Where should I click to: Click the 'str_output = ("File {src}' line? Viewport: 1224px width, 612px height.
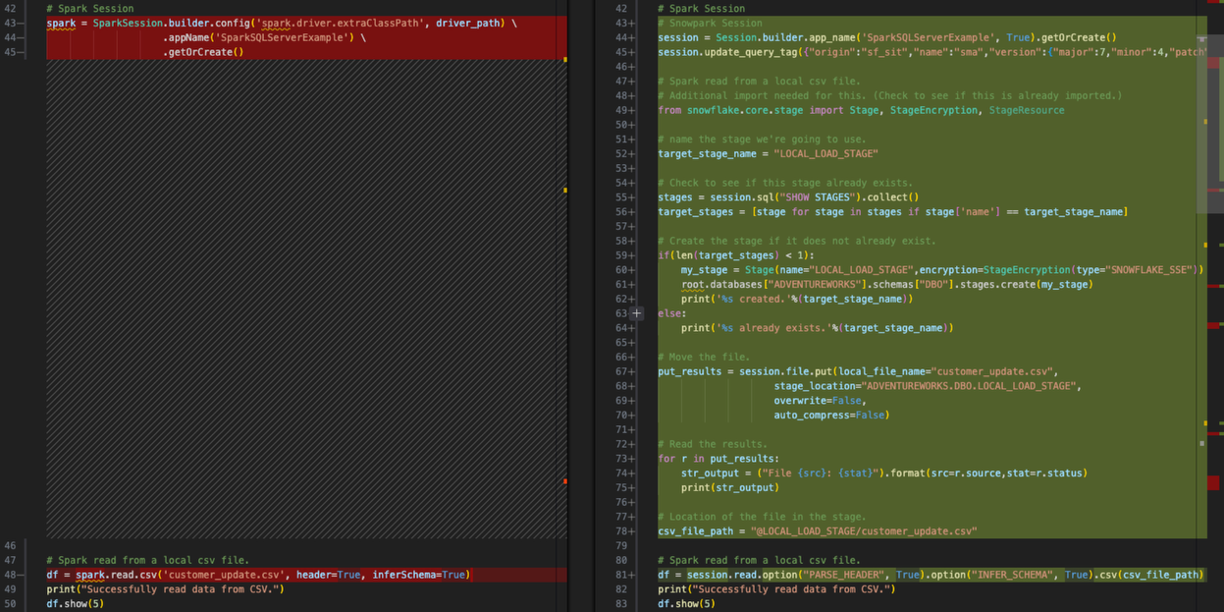(884, 473)
